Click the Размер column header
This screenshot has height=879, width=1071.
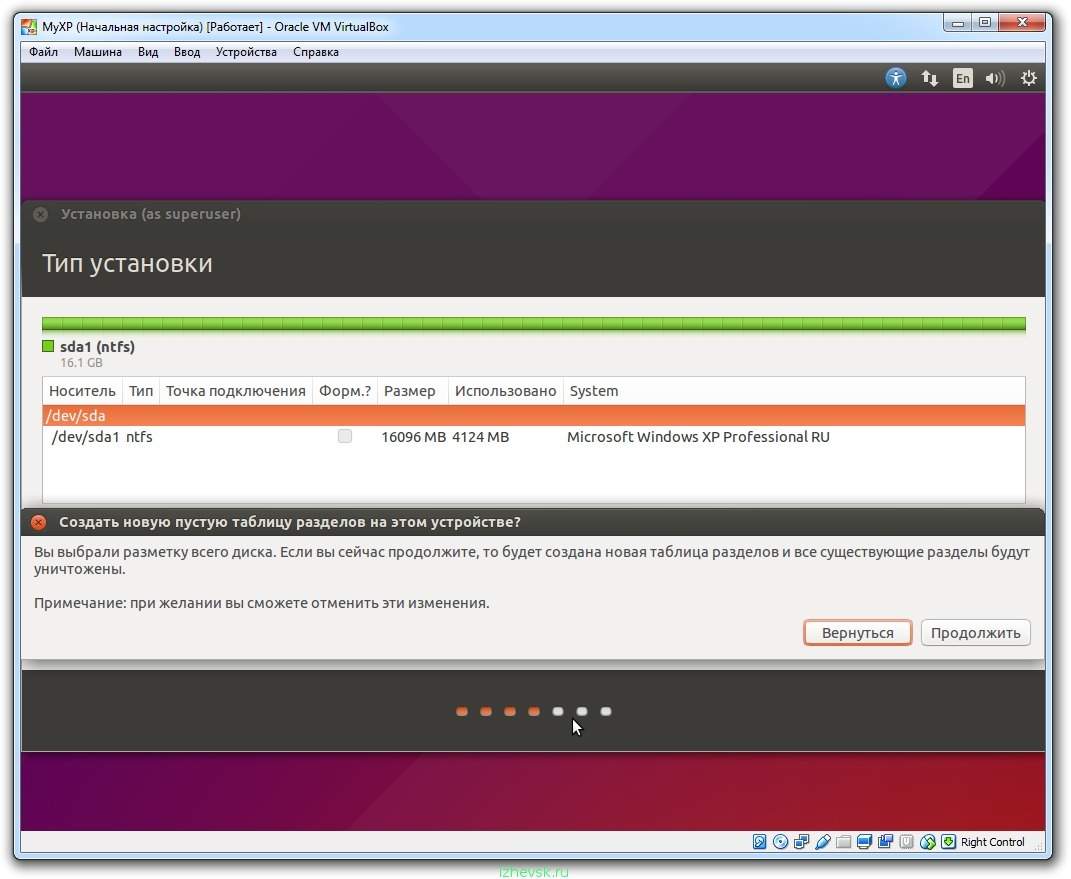(x=410, y=391)
